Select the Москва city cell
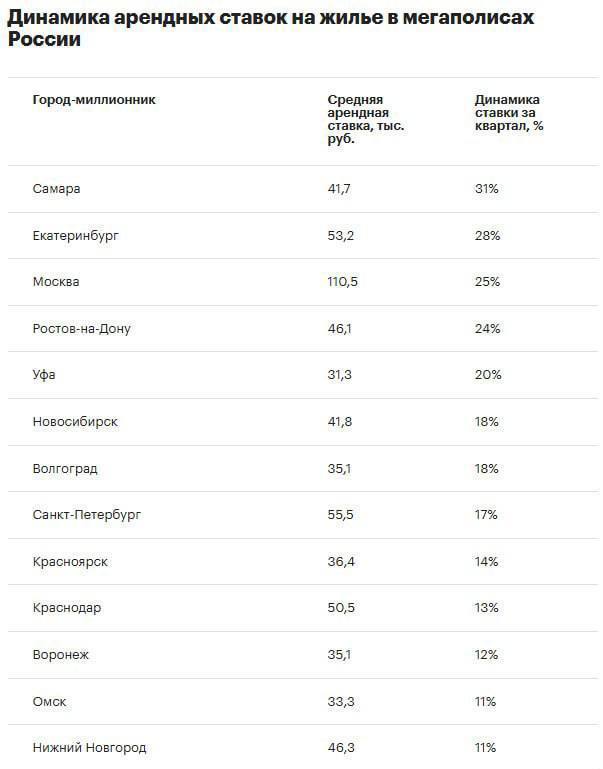Image resolution: width=603 pixels, height=769 pixels. pyautogui.click(x=56, y=282)
